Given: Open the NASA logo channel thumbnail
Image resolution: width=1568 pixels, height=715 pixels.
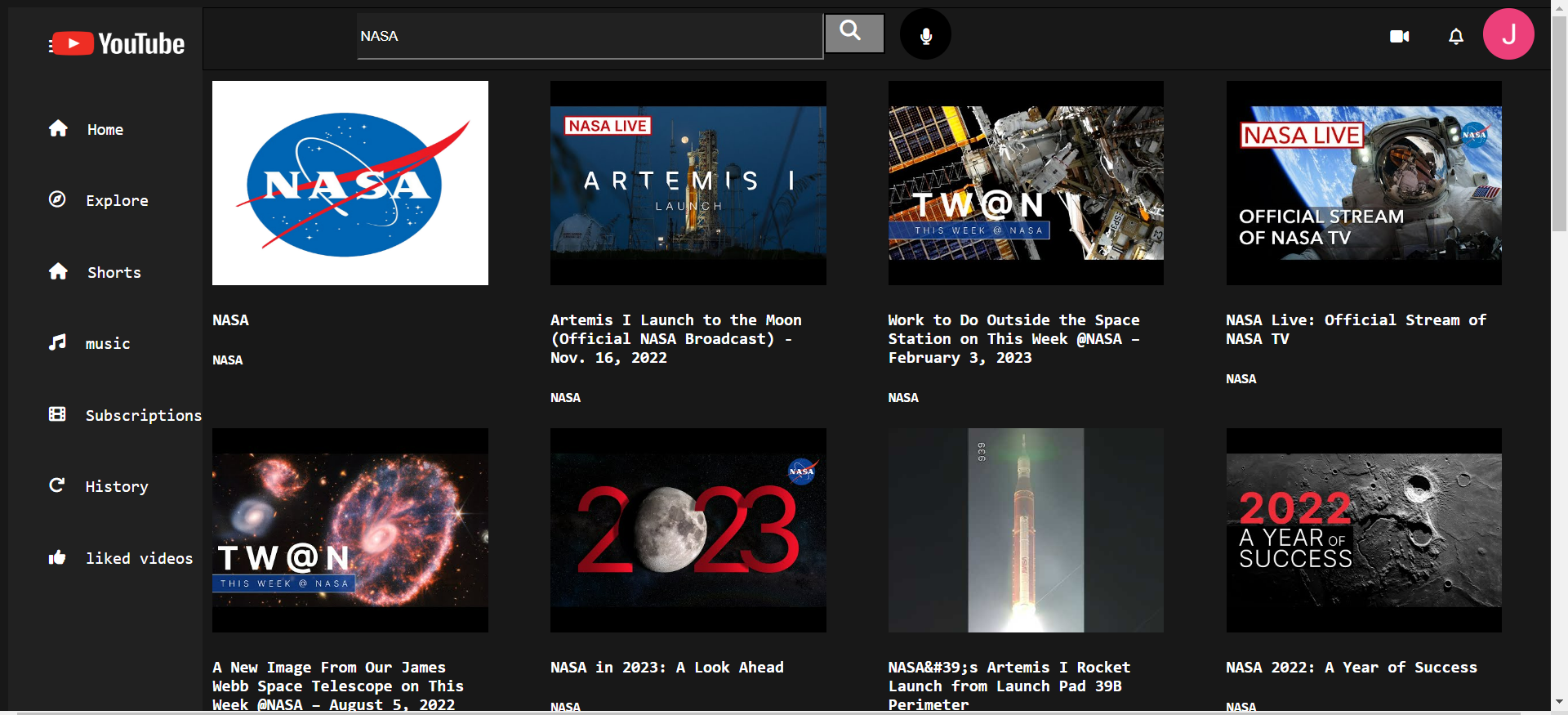Looking at the screenshot, I should [x=350, y=183].
